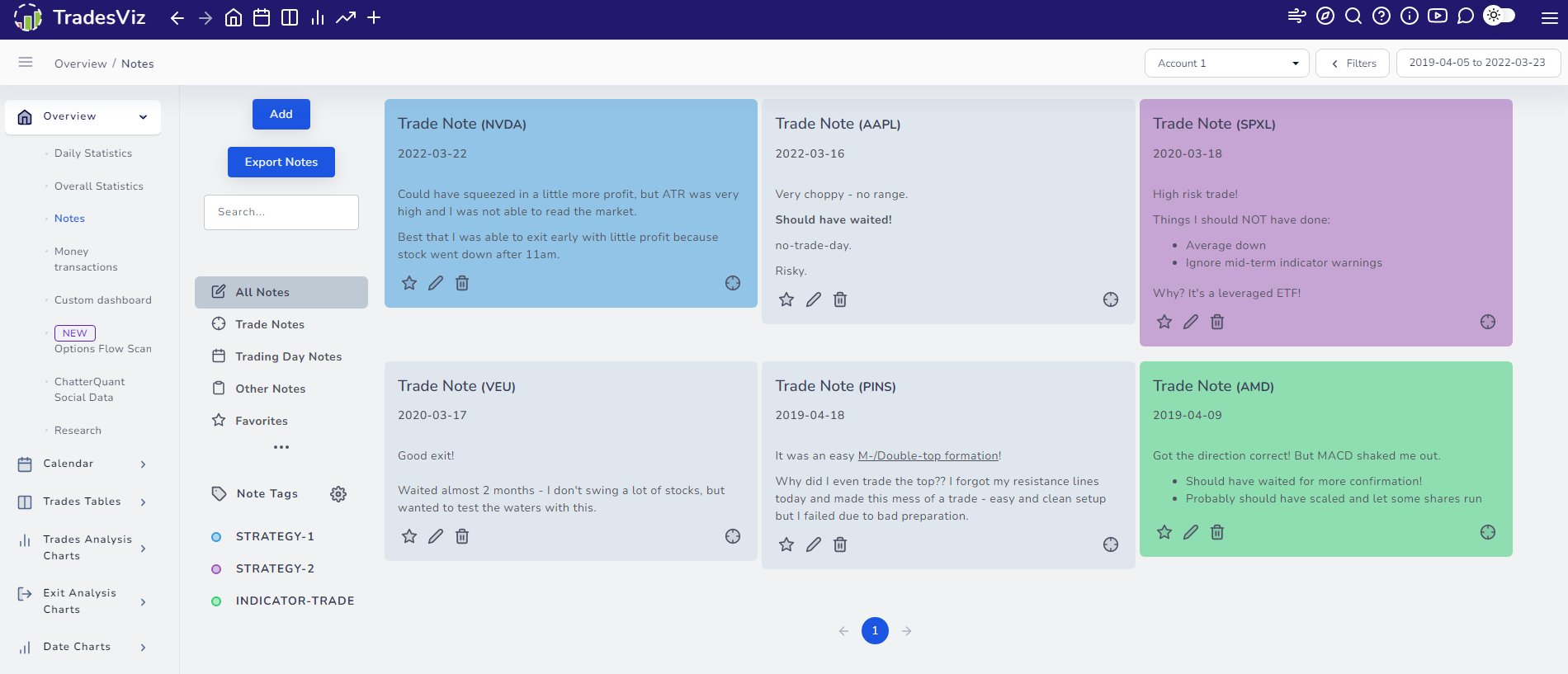Favorite the AMD trade note
Image resolution: width=1568 pixels, height=674 pixels.
(1164, 532)
